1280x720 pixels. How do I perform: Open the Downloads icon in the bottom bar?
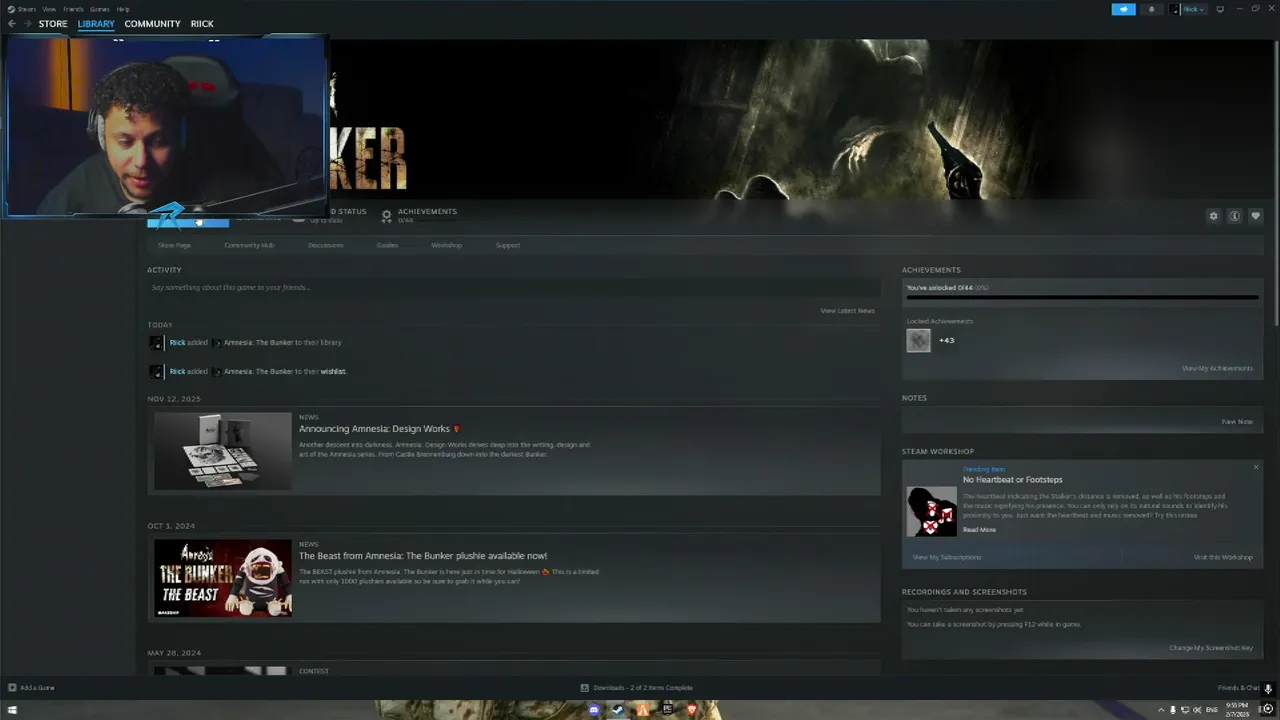585,688
